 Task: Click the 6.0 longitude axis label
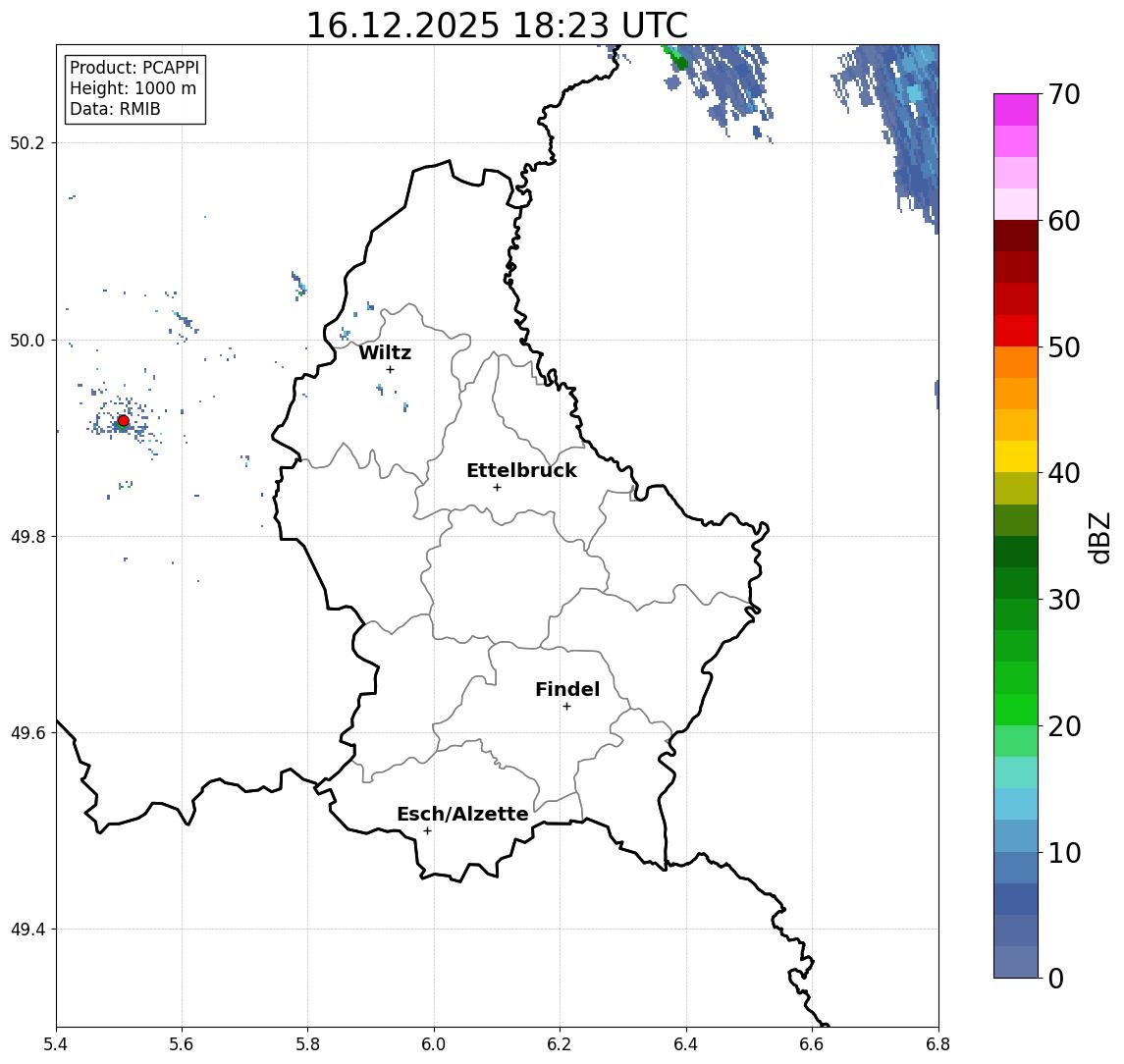pos(434,1044)
